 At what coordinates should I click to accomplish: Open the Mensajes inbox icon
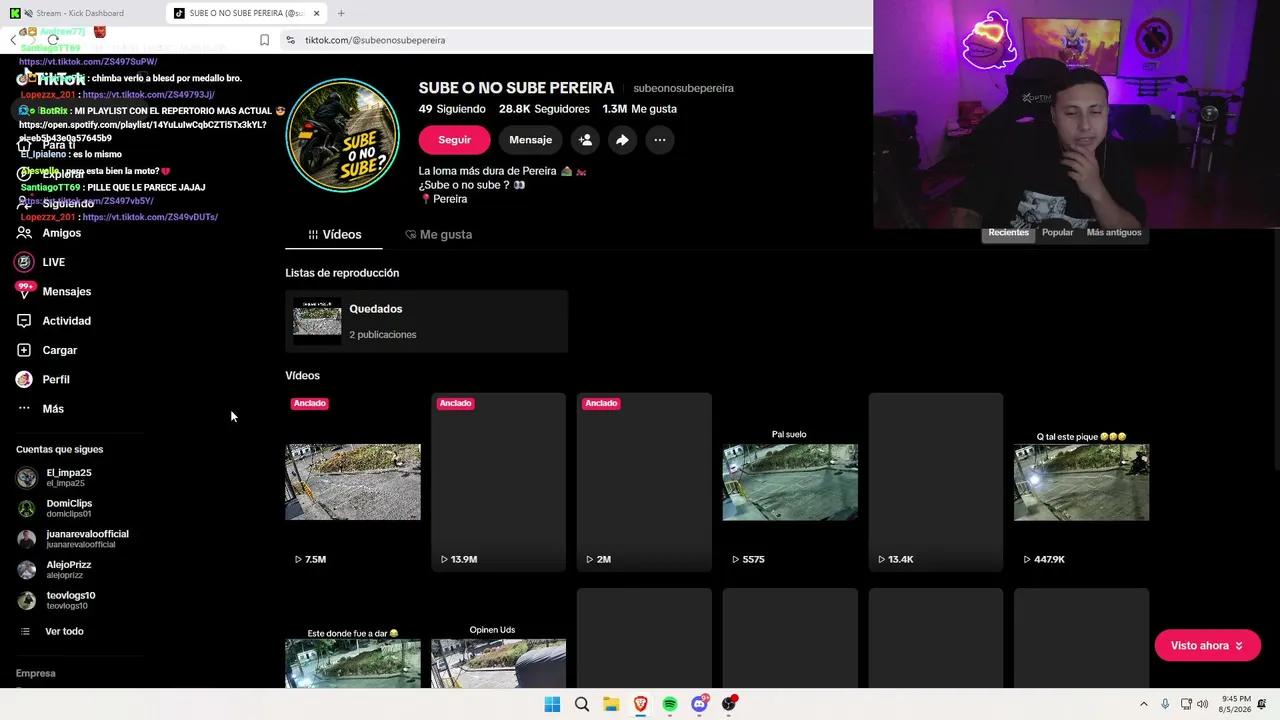24,291
